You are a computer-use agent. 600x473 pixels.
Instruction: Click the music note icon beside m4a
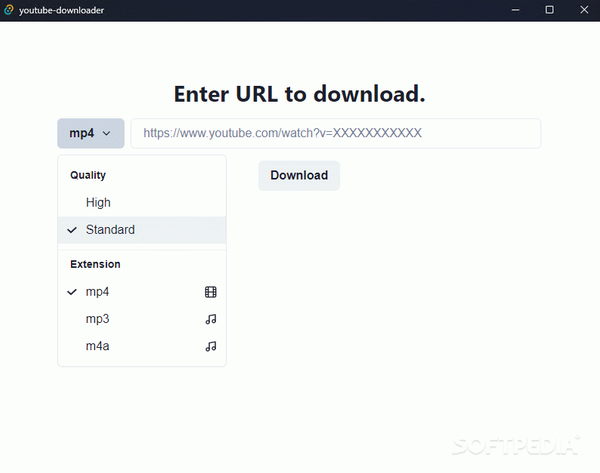[x=211, y=346]
